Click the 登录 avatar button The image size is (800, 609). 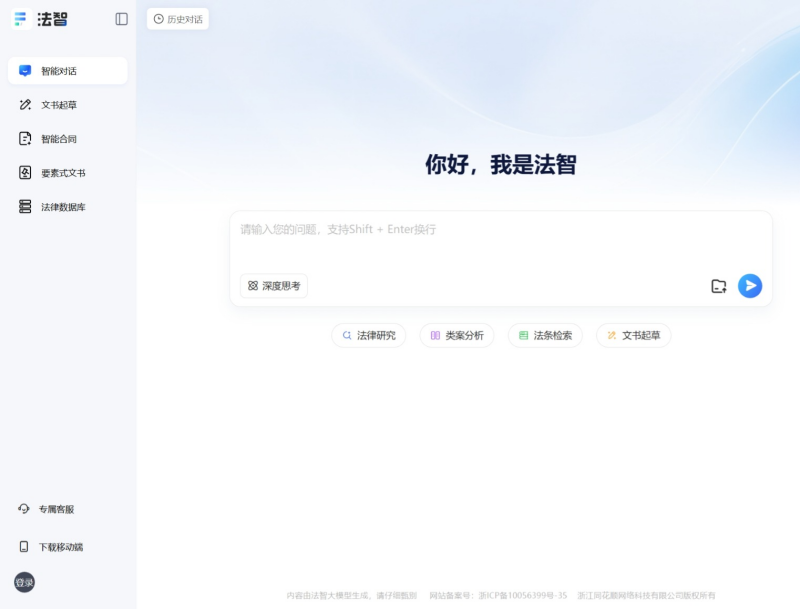[x=24, y=583]
